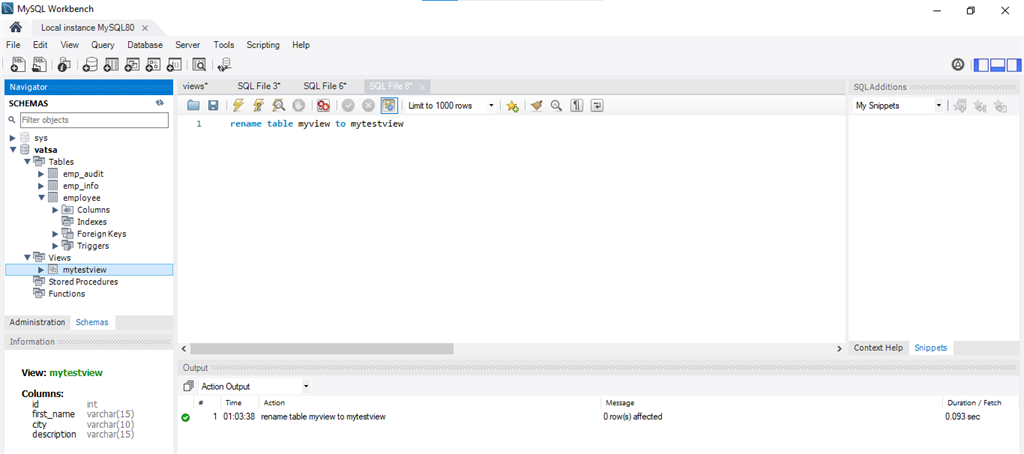Image resolution: width=1024 pixels, height=454 pixels.
Task: Create a new function icon
Action: (x=174, y=64)
